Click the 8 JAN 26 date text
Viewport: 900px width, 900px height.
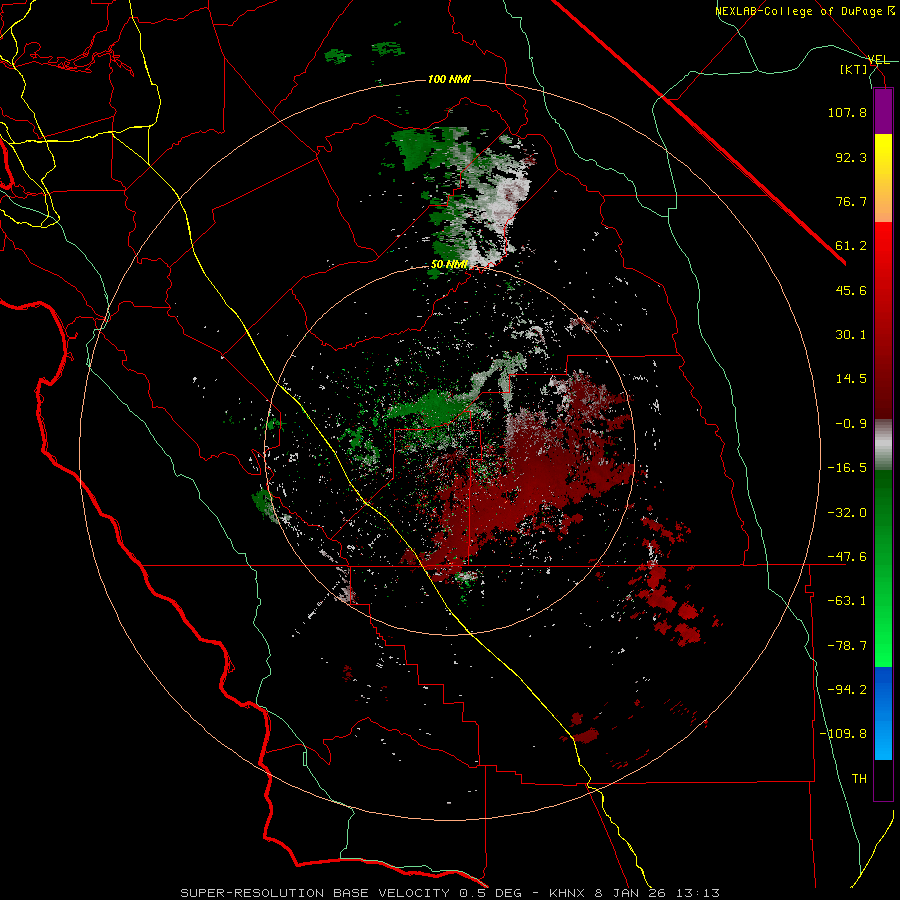pos(630,893)
